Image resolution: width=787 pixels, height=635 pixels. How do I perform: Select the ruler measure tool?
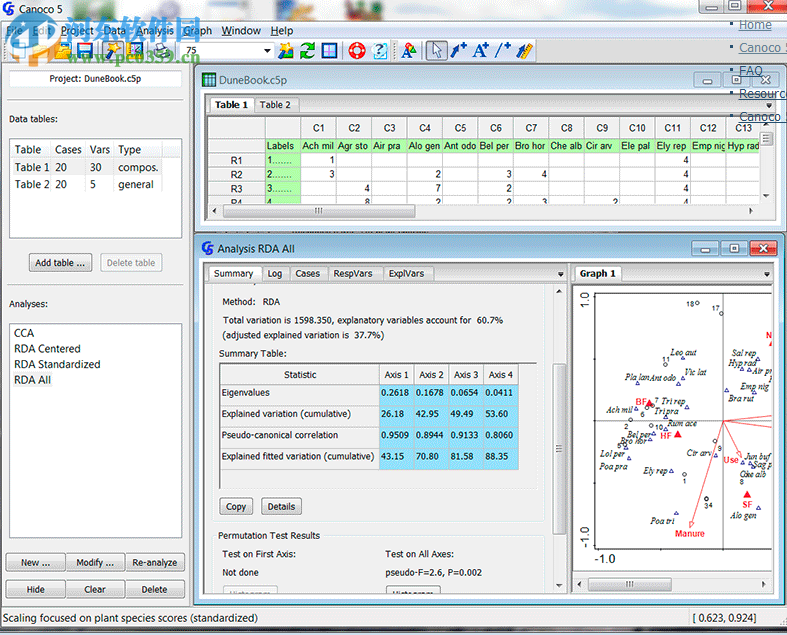tap(524, 51)
